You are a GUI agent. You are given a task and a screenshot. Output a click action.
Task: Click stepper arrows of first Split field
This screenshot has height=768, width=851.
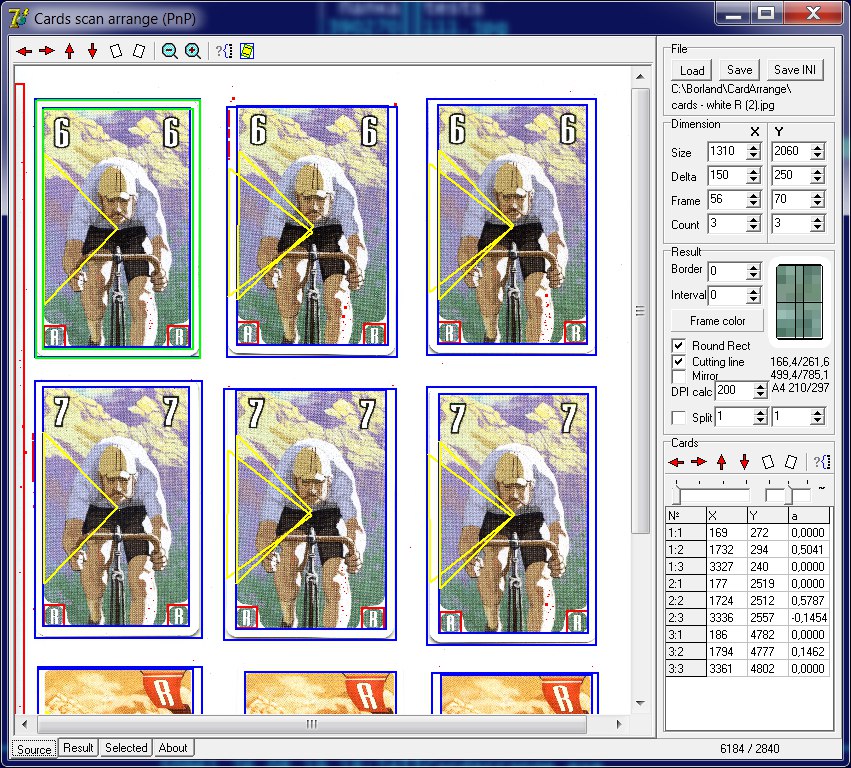[761, 417]
